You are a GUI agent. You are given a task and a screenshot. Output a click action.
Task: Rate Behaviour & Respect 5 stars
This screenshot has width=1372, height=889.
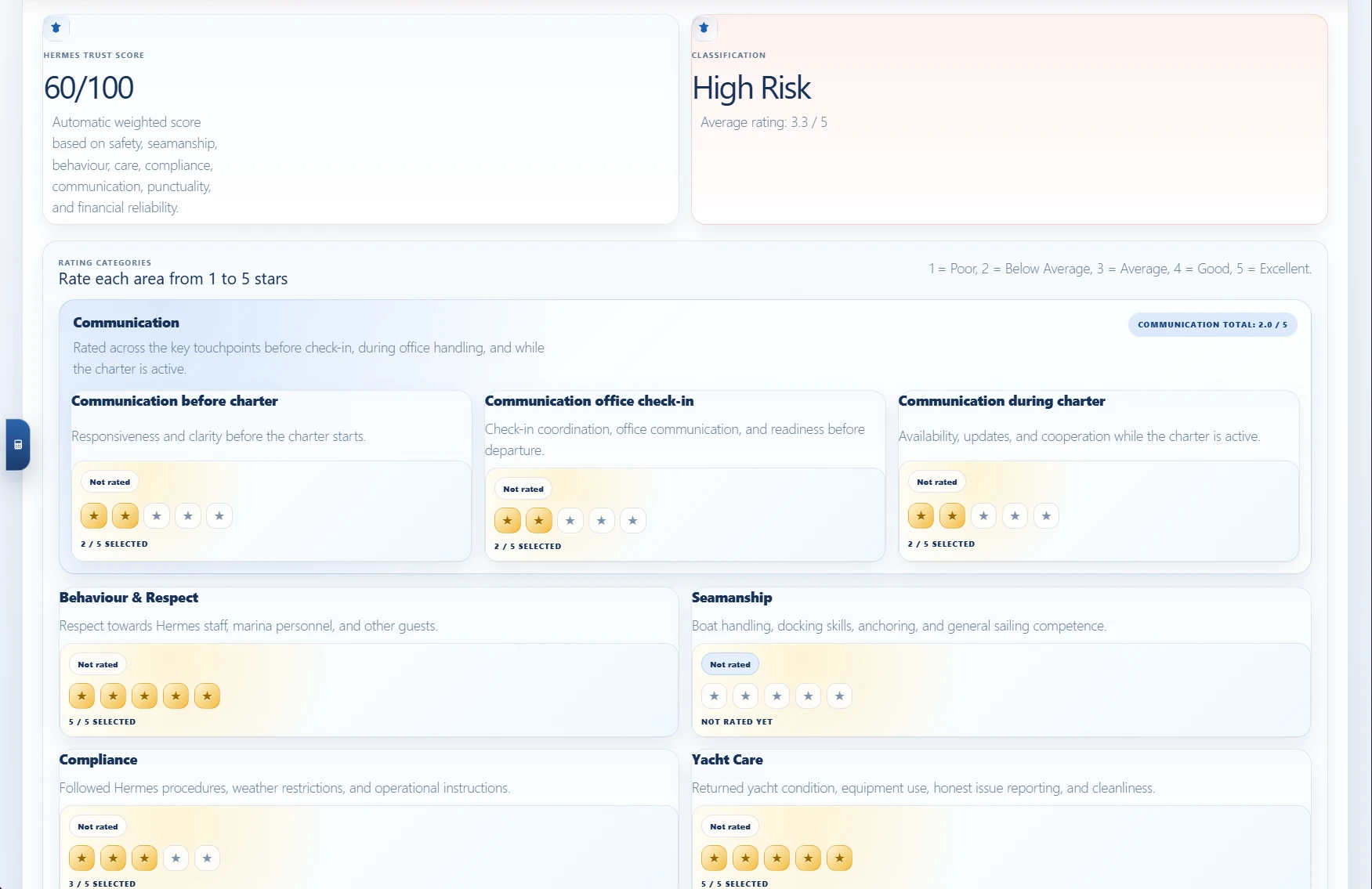pos(208,696)
